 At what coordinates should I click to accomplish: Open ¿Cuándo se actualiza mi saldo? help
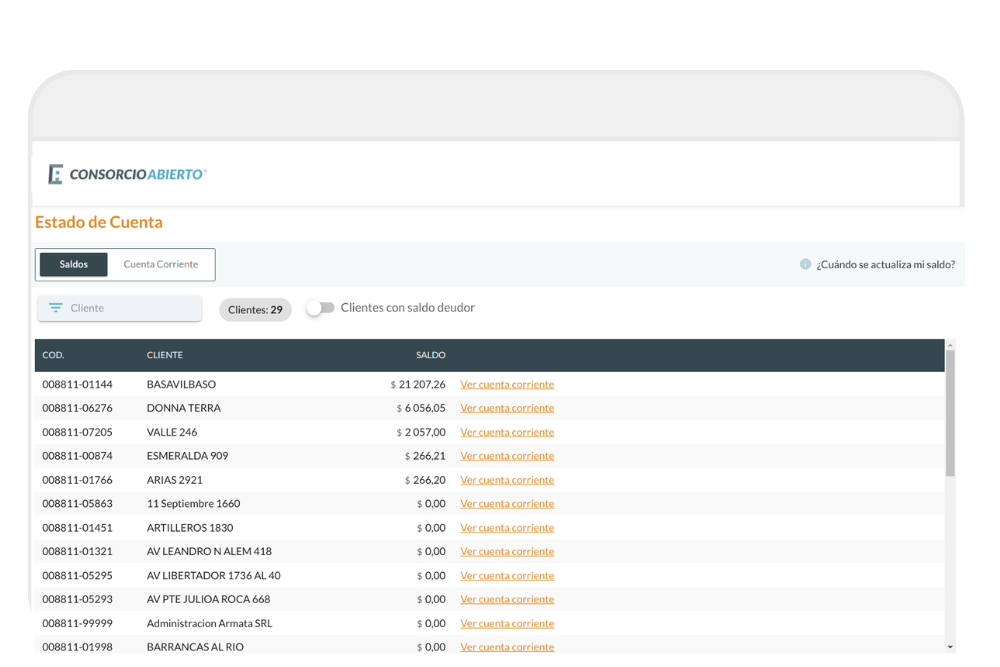pyautogui.click(x=885, y=264)
